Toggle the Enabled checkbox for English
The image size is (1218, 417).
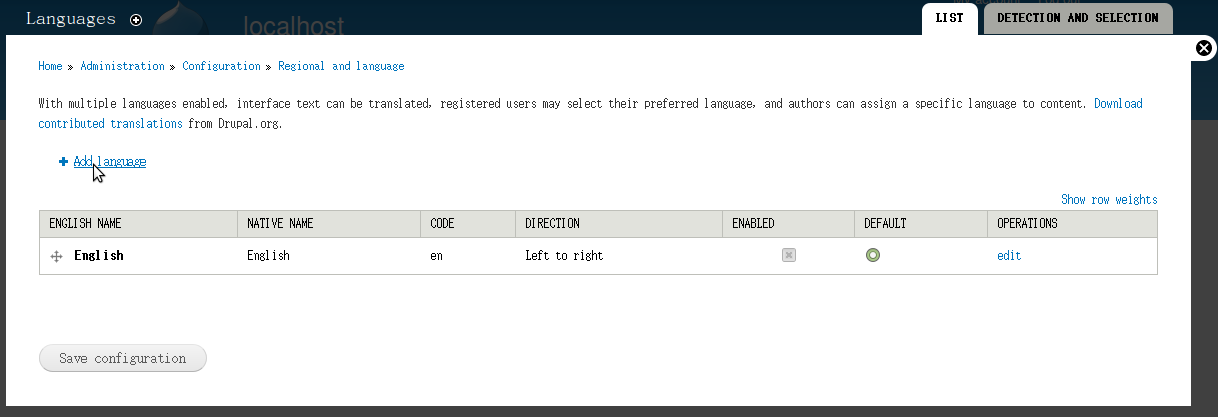click(x=789, y=255)
